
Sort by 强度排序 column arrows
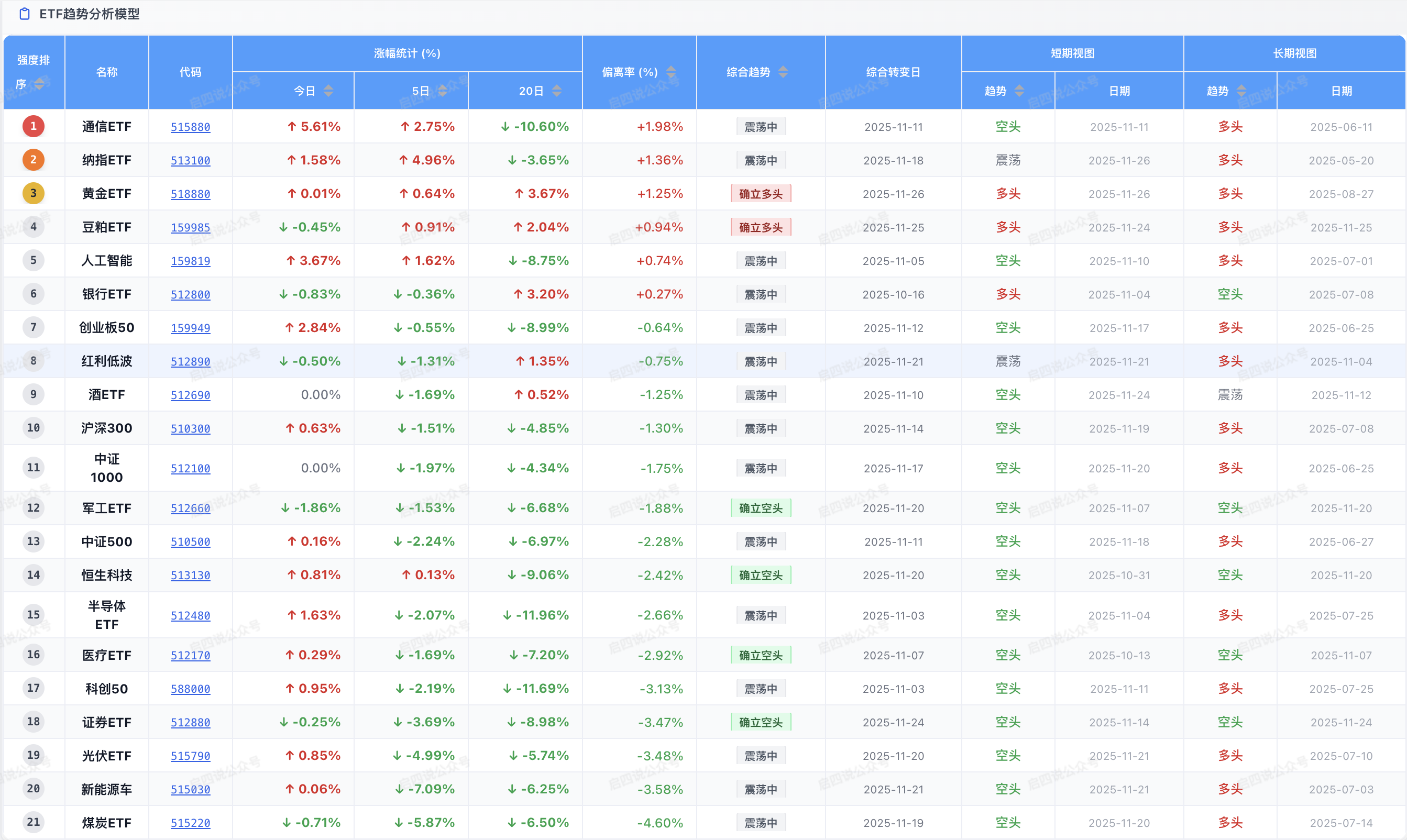click(x=39, y=84)
